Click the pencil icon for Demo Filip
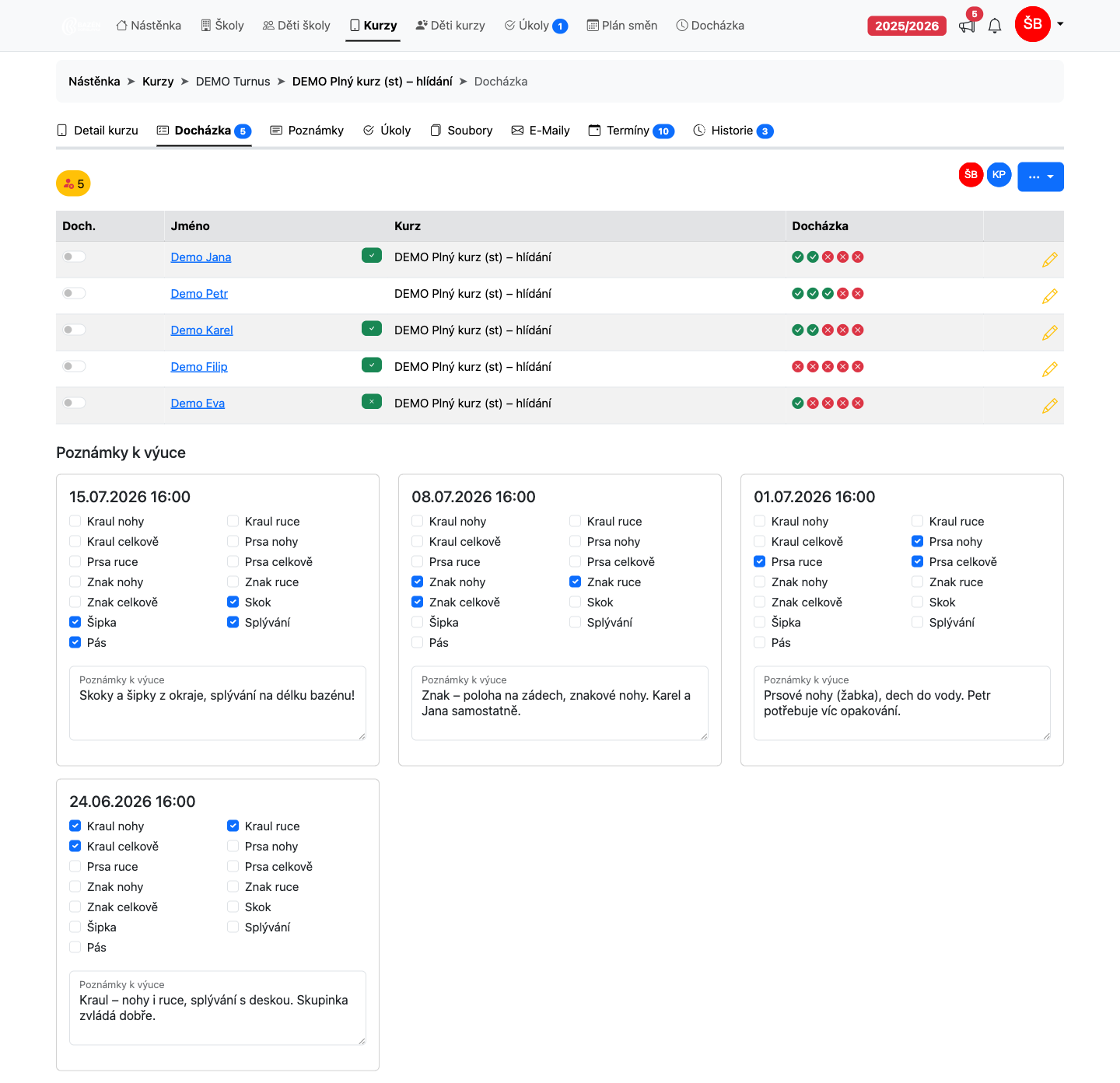1120x1083 pixels. pos(1049,369)
